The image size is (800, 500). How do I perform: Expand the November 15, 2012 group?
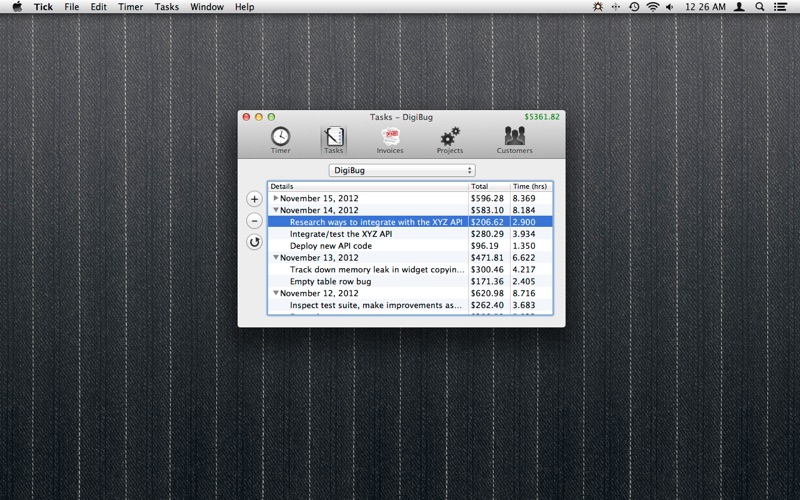[276, 198]
